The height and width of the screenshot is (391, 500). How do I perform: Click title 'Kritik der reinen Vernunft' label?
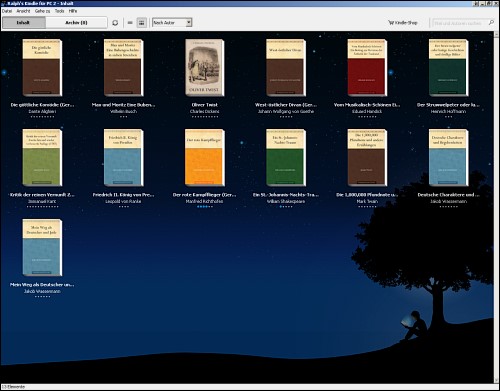pyautogui.click(x=42, y=195)
